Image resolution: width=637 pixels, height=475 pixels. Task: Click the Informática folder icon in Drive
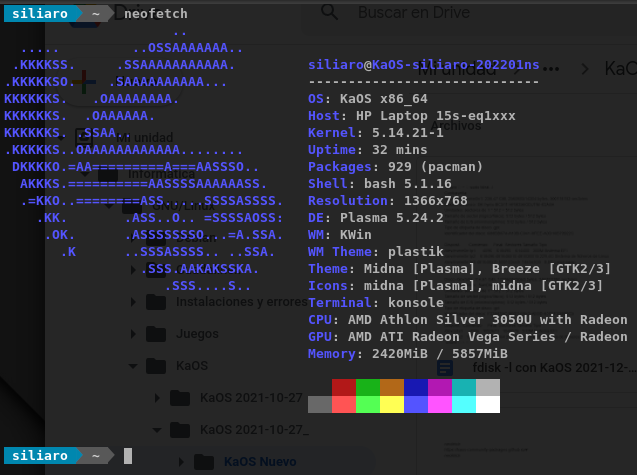[108, 175]
